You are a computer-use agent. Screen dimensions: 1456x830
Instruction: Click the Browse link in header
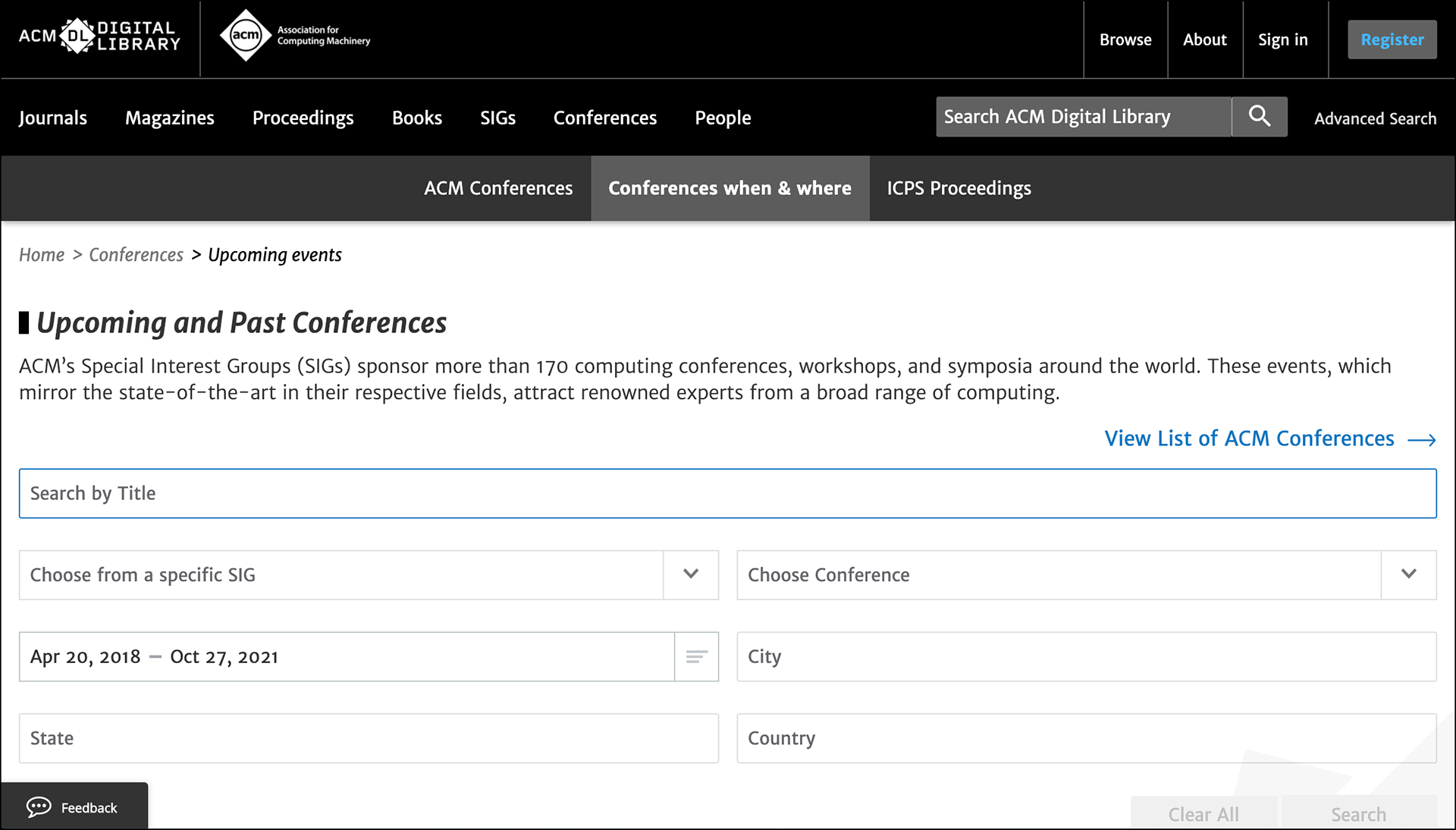pos(1125,39)
